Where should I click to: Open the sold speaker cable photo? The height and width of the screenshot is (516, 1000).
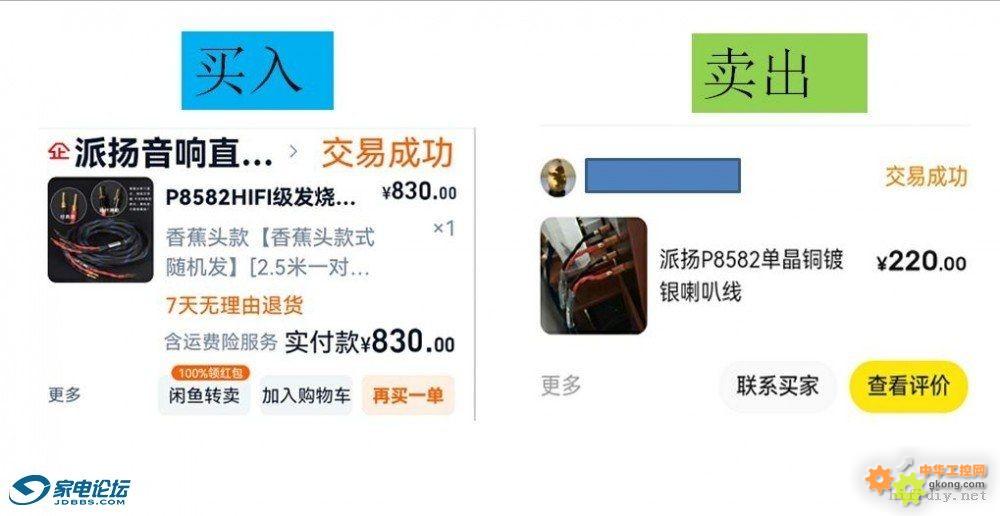point(594,276)
